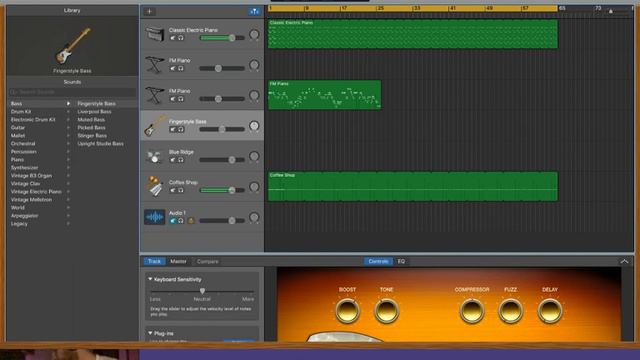Viewport: 640px width, 360px height.
Task: Click the Coffee Shop percussion icon
Action: [154, 187]
